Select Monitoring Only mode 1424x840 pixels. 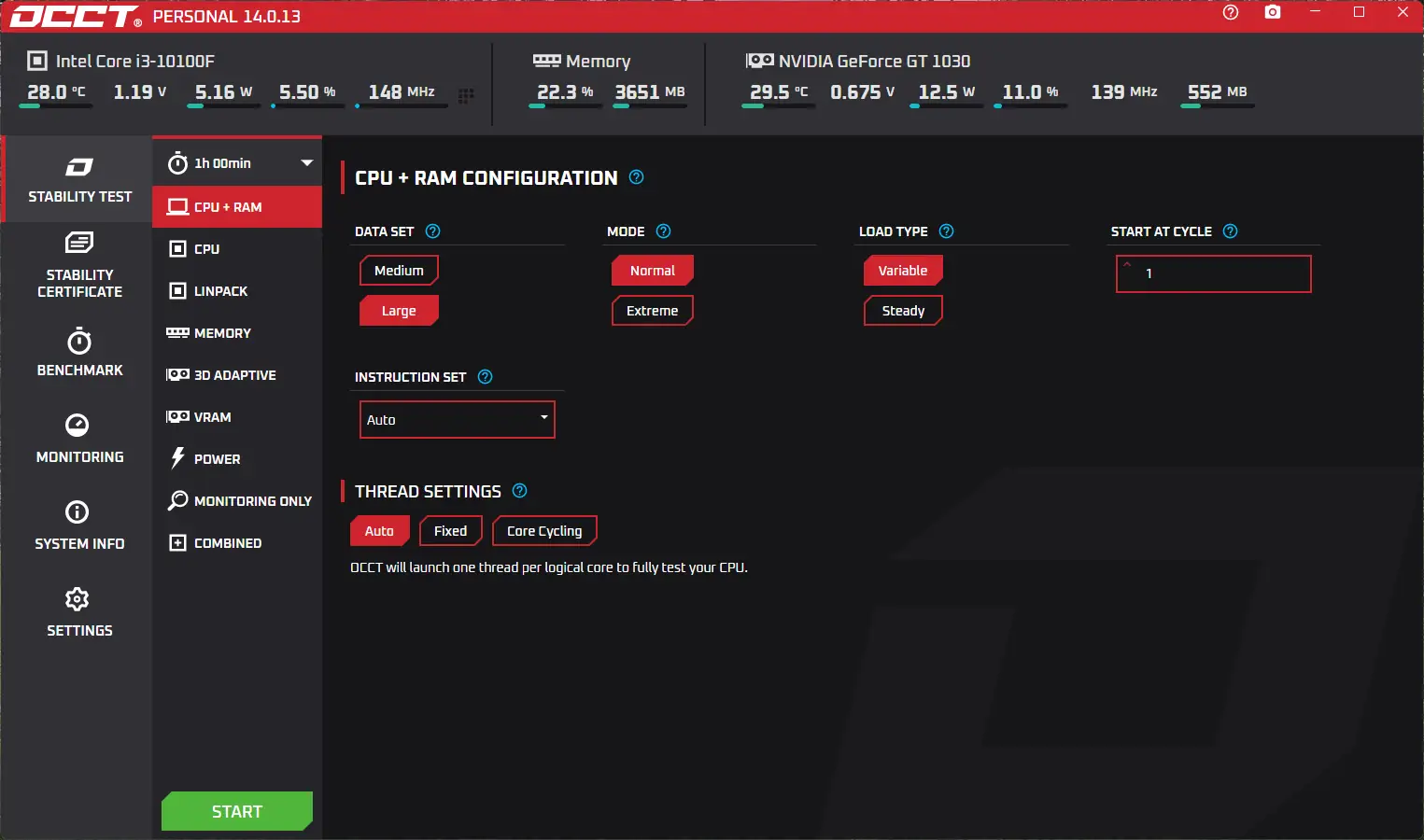237,501
